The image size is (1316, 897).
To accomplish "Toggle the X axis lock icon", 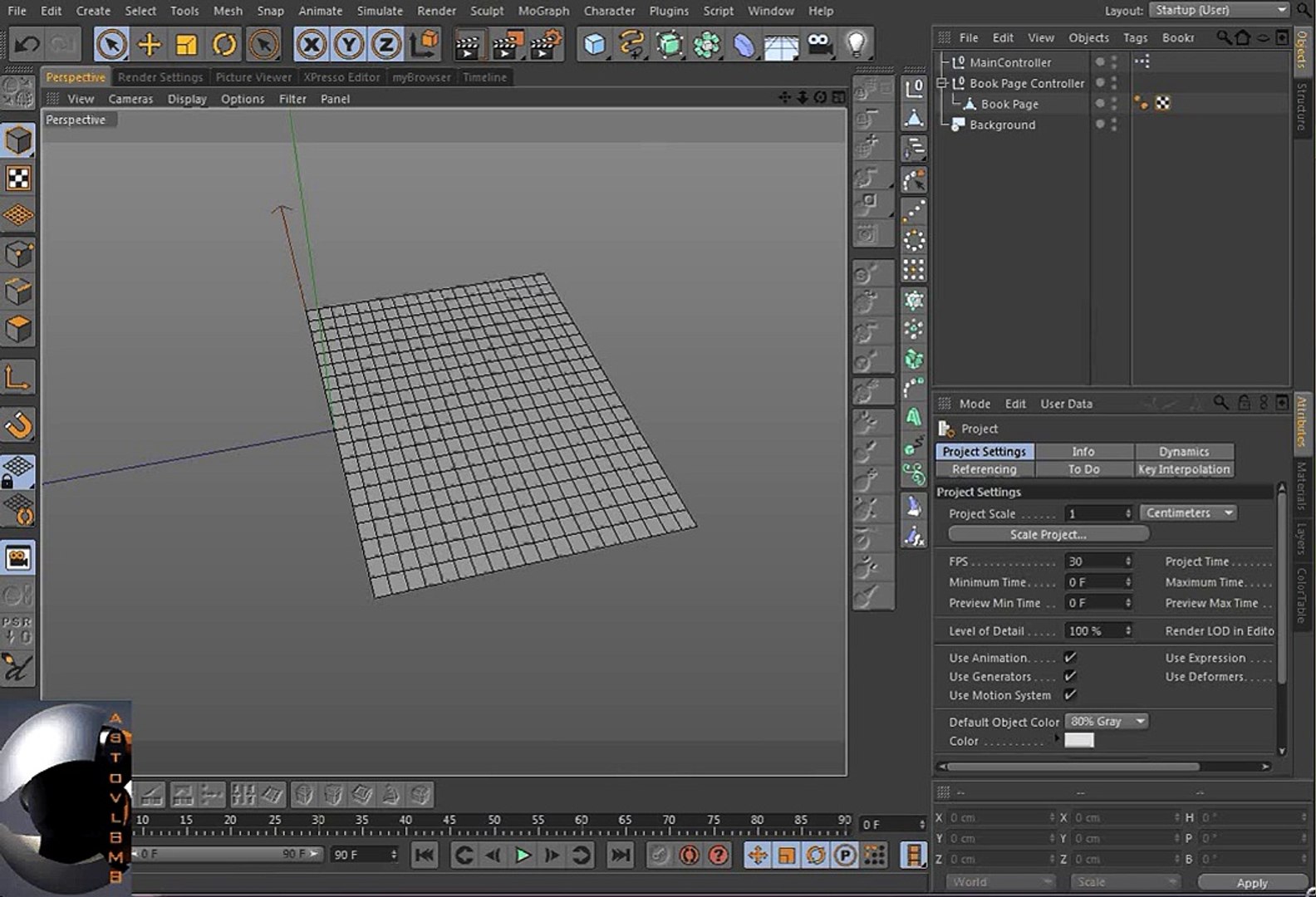I will coord(312,44).
